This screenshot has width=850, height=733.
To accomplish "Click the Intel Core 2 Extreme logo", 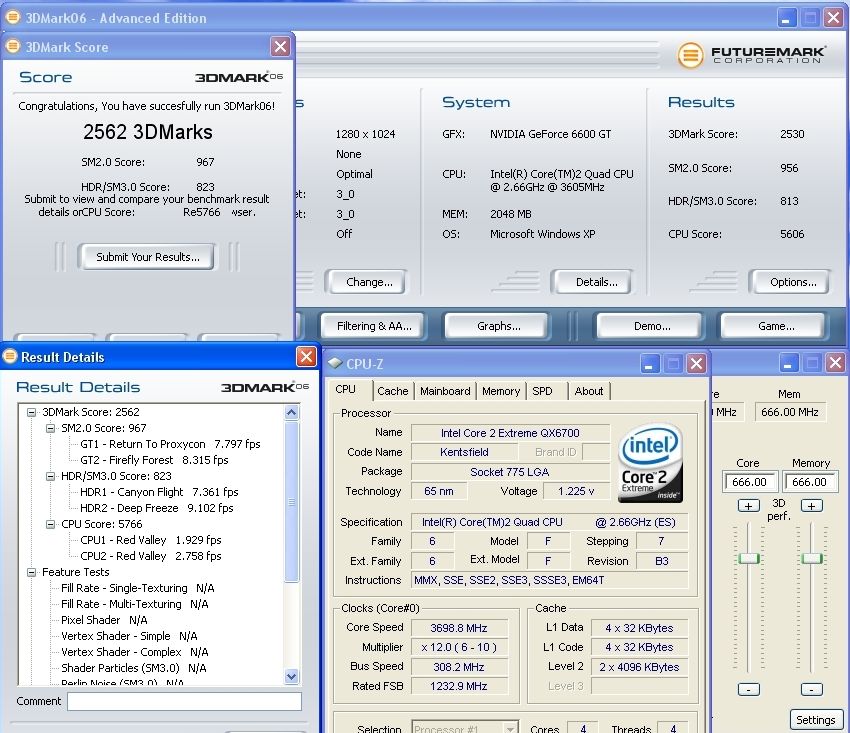I will 650,463.
